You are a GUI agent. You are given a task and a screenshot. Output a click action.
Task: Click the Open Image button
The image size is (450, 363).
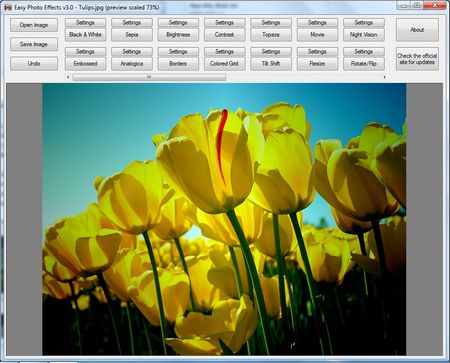(34, 25)
